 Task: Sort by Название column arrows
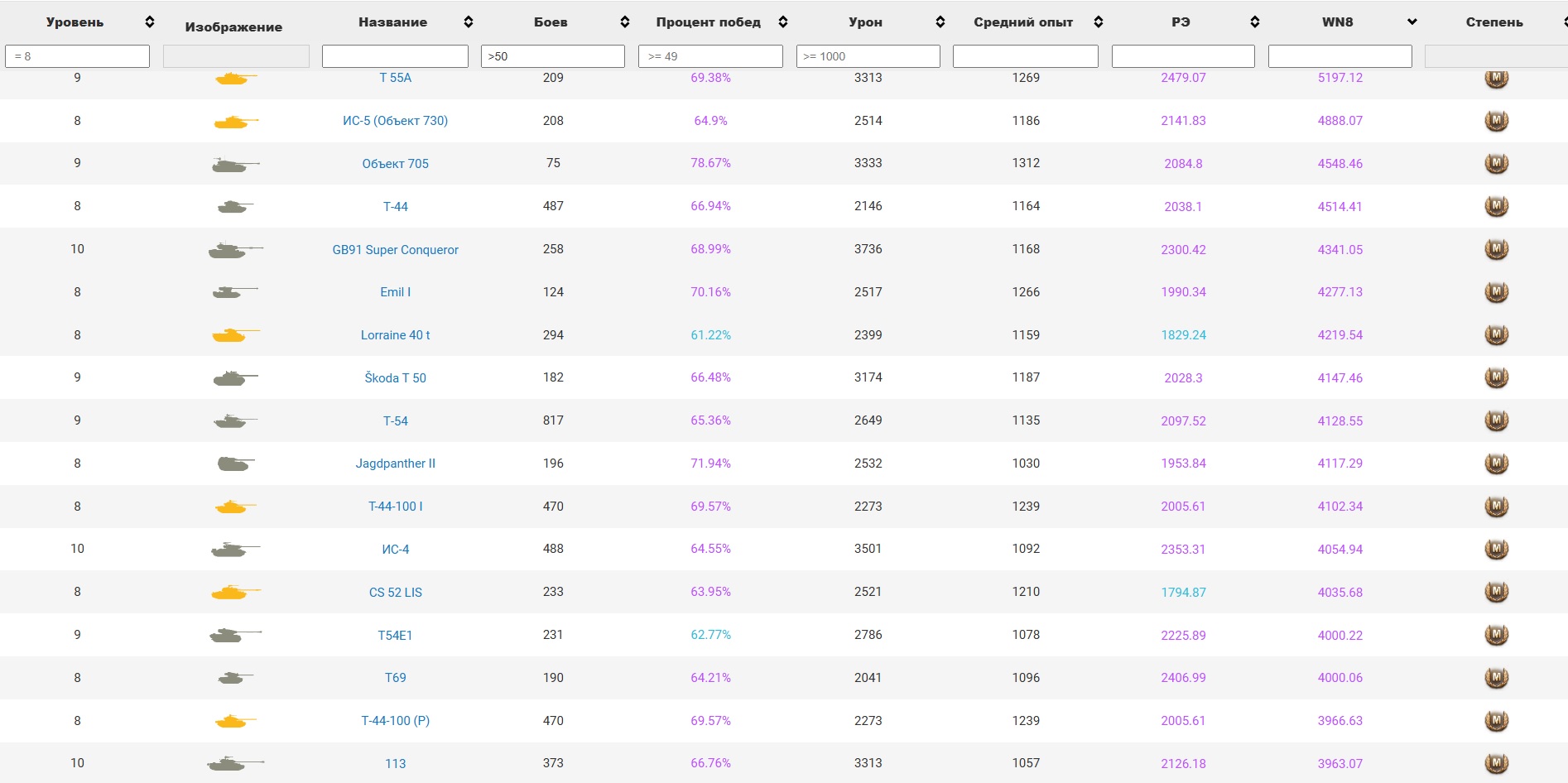click(x=469, y=22)
